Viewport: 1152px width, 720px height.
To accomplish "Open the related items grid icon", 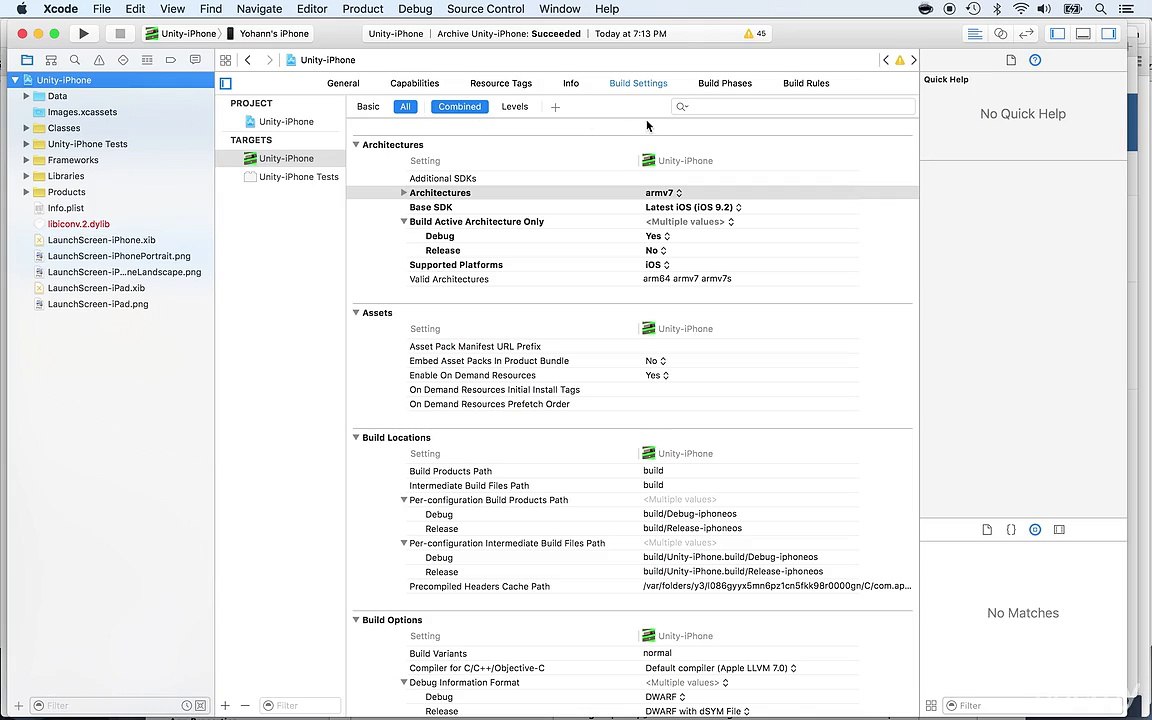I will tap(226, 60).
